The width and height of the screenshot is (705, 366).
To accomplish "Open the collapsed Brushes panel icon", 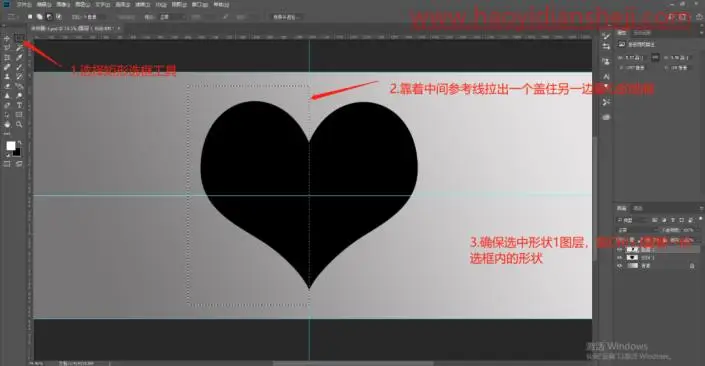I will coord(606,36).
